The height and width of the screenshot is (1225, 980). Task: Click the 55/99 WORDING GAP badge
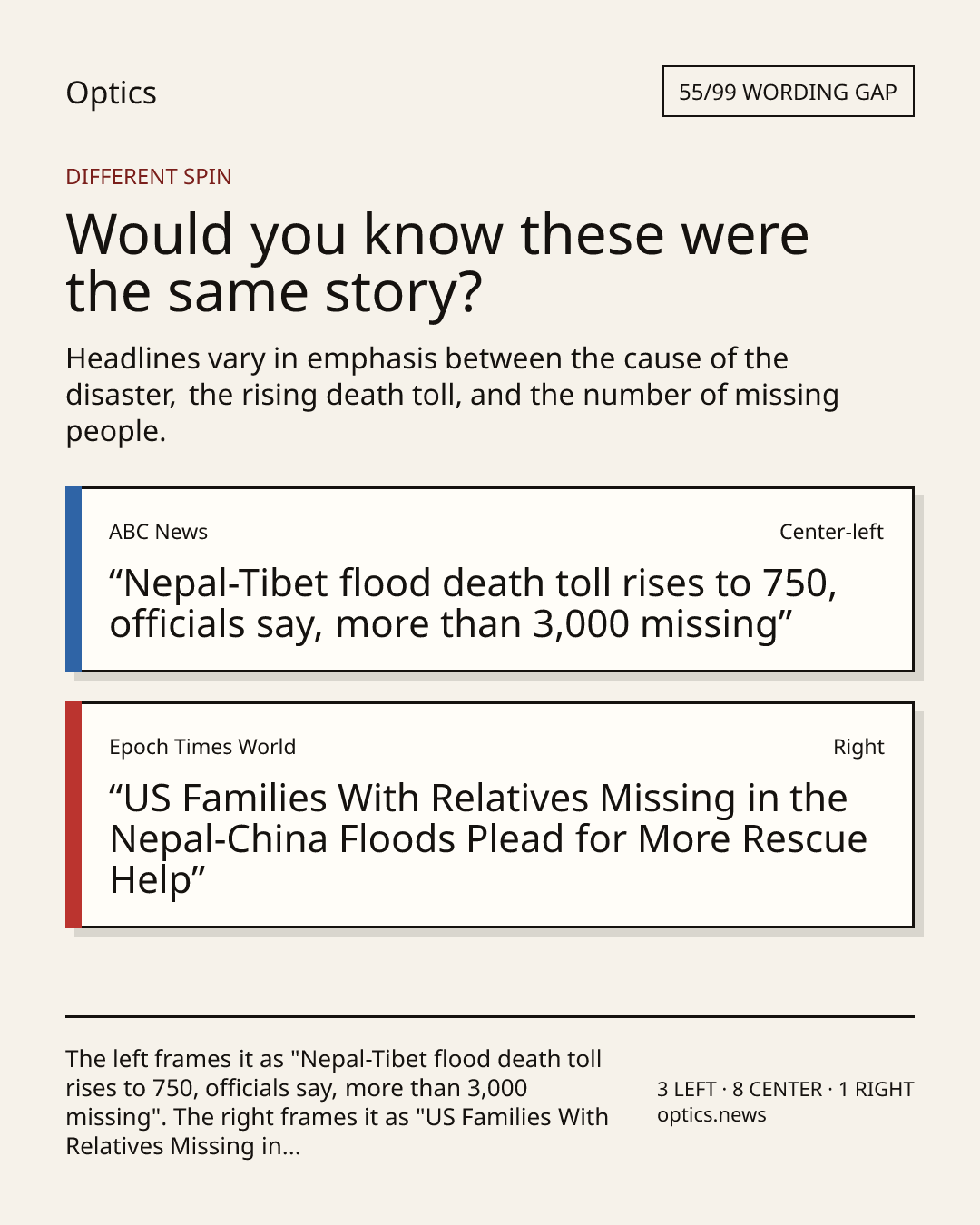[x=788, y=92]
